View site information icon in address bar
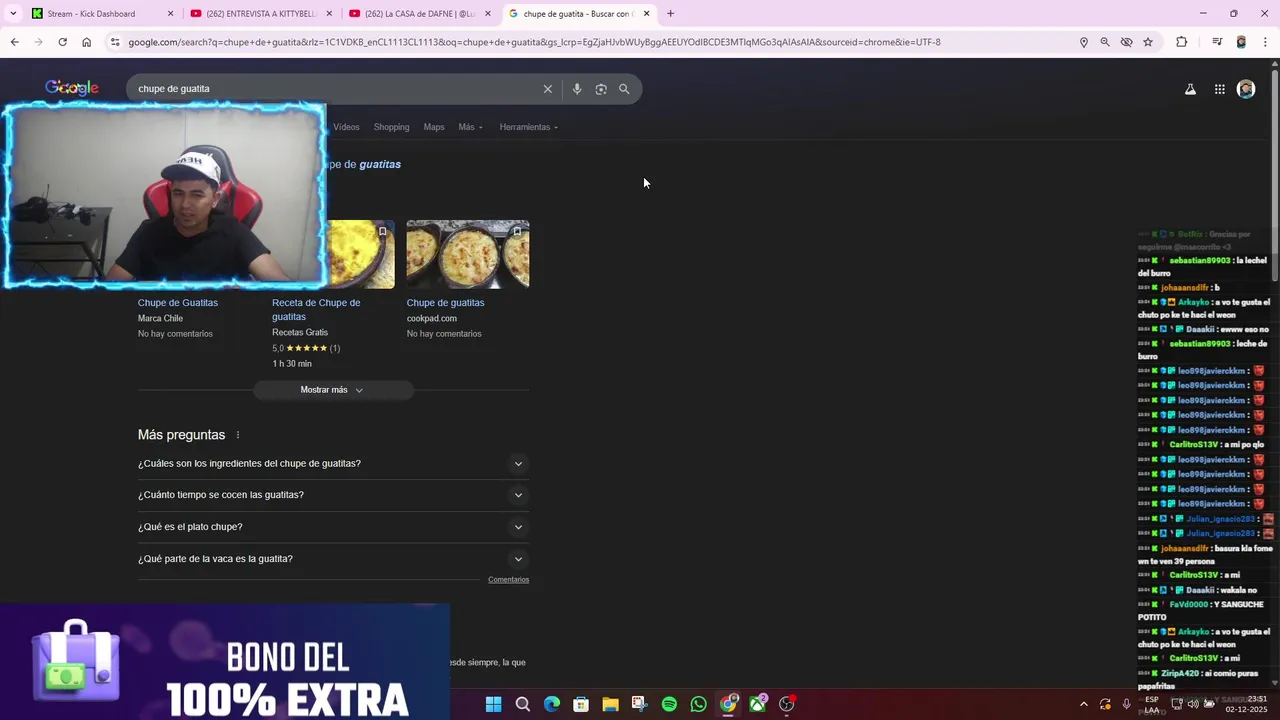1280x720 pixels. coord(115,42)
